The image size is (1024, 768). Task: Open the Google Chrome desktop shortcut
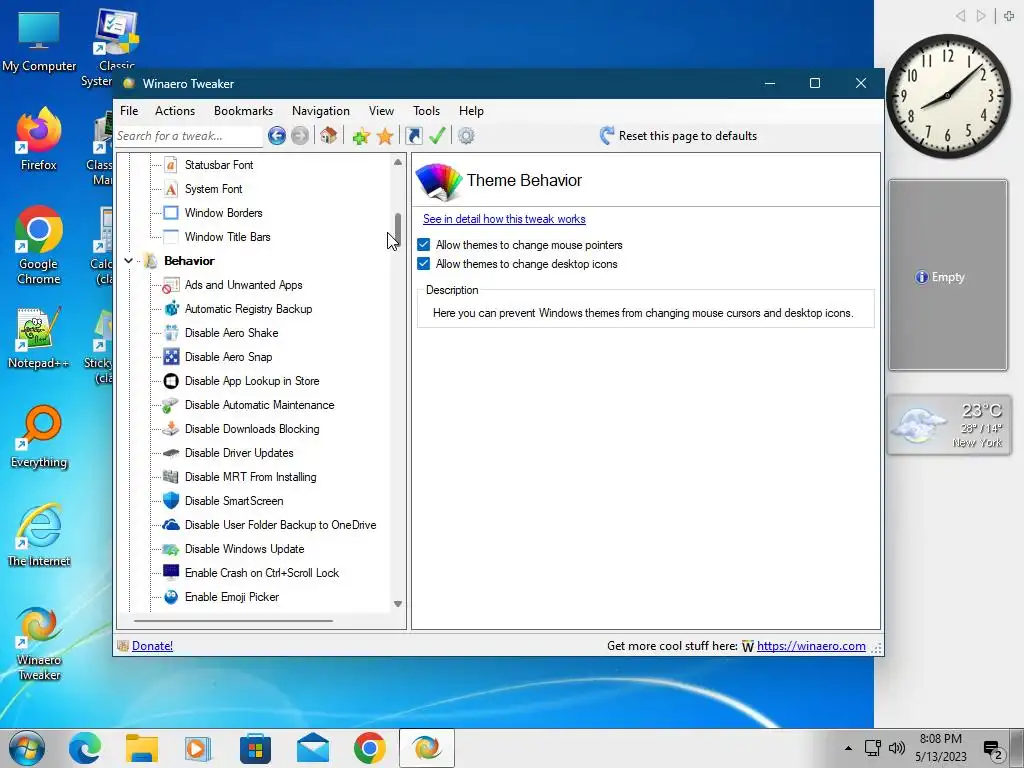pos(39,246)
